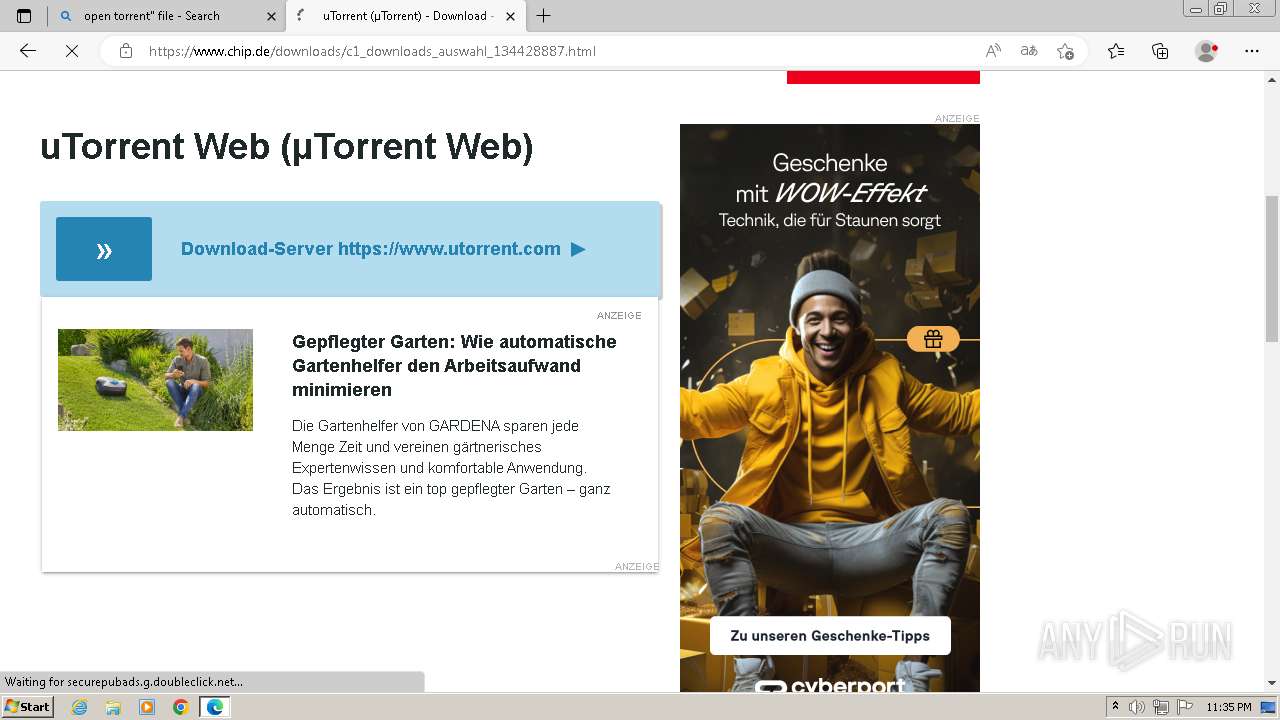Screen dimensions: 1280x720
Task: Open the Read aloud icon
Action: point(993,51)
